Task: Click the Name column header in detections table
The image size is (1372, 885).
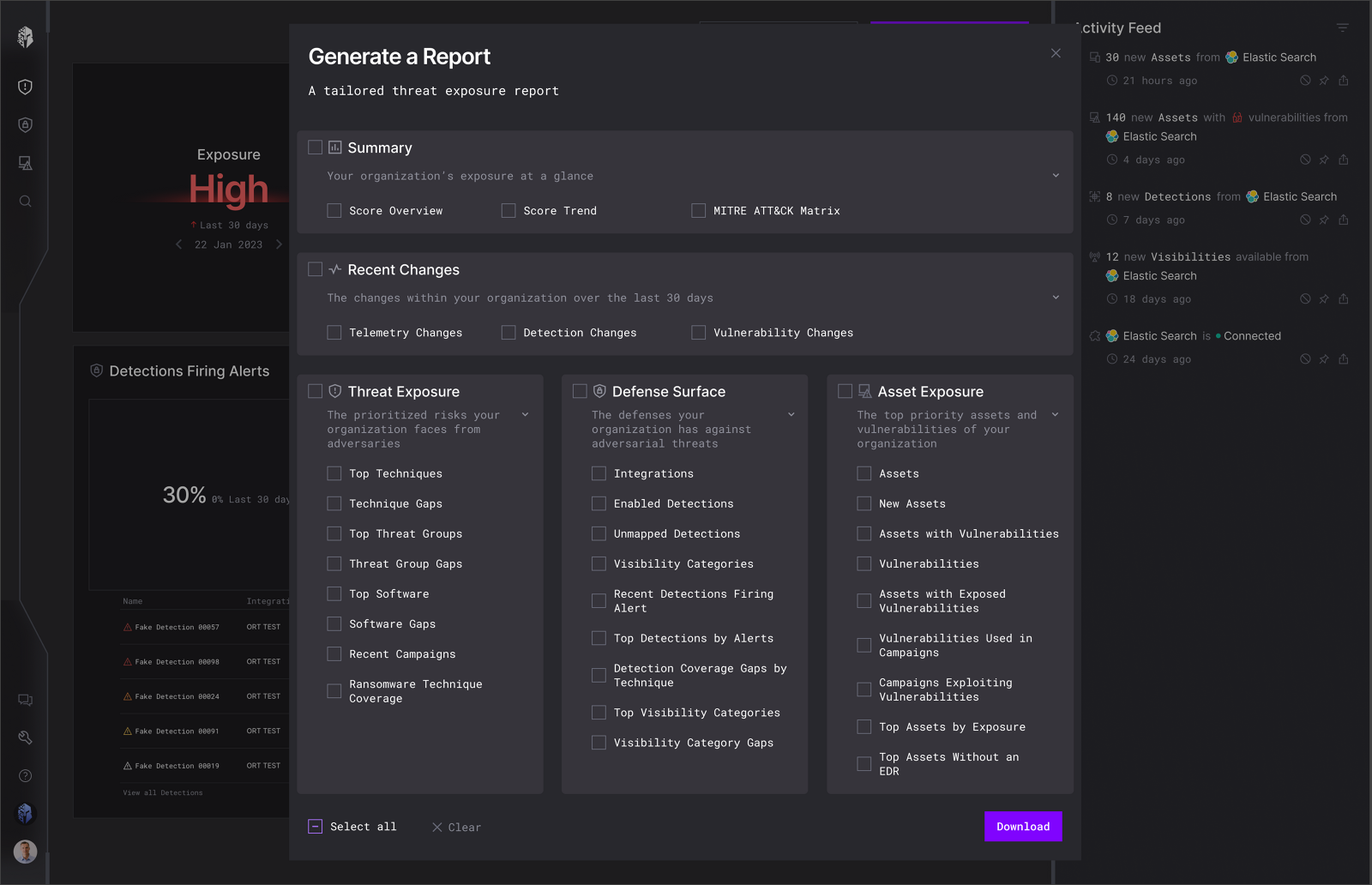Action: [133, 601]
